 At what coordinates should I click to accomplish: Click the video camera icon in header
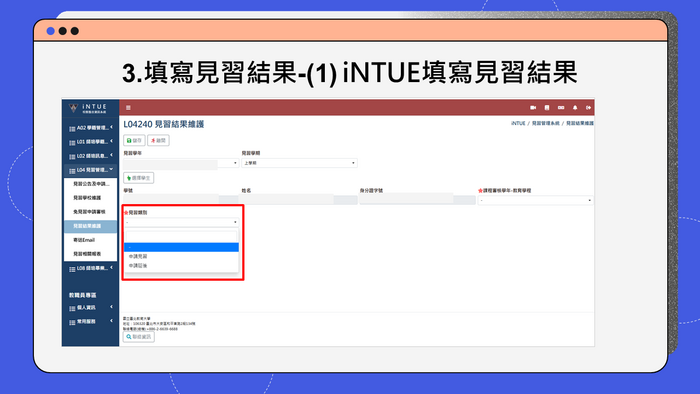[x=533, y=108]
